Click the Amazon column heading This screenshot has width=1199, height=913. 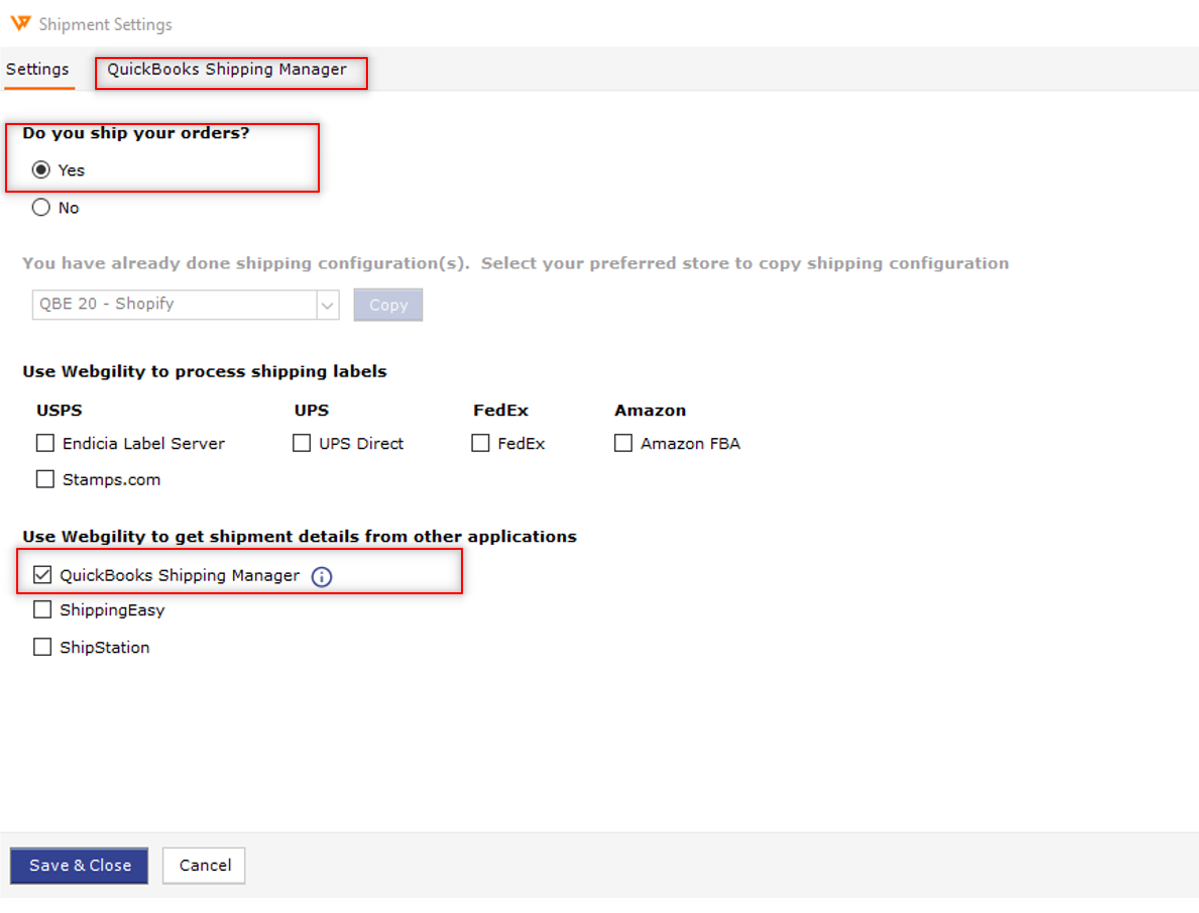click(650, 410)
